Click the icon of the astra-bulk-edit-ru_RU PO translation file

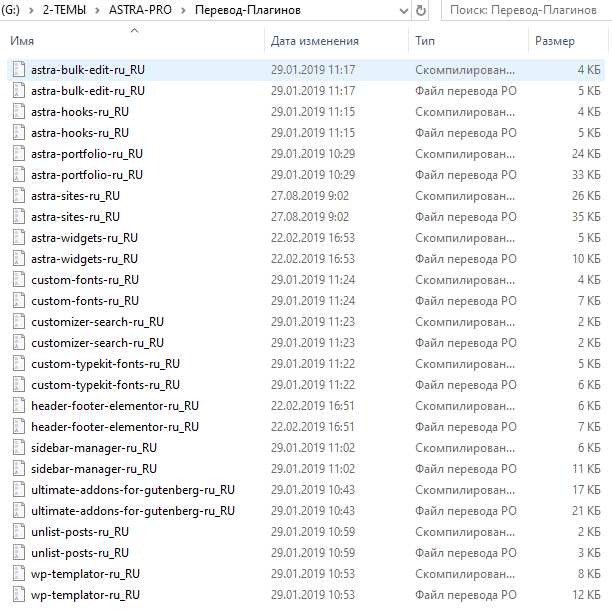click(19, 91)
